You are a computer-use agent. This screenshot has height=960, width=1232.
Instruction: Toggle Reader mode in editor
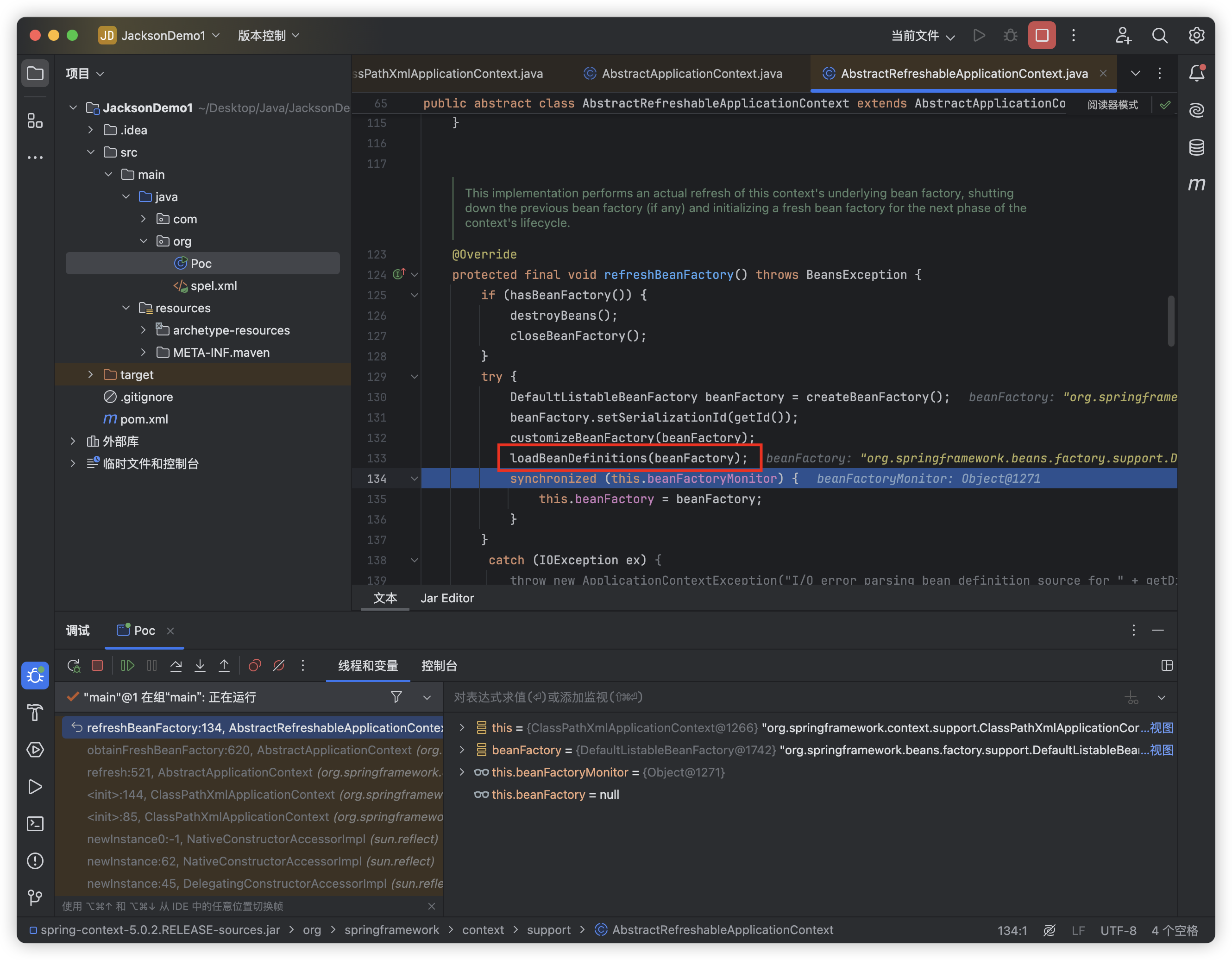[x=1113, y=104]
